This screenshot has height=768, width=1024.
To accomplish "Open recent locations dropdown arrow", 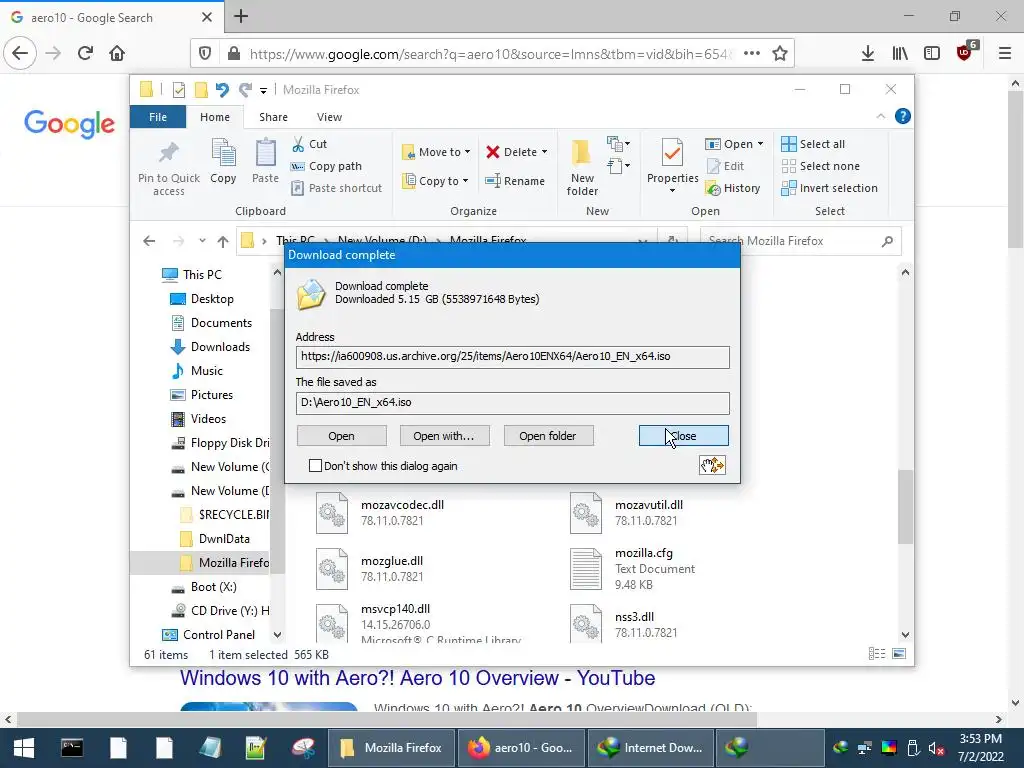I will tap(202, 241).
